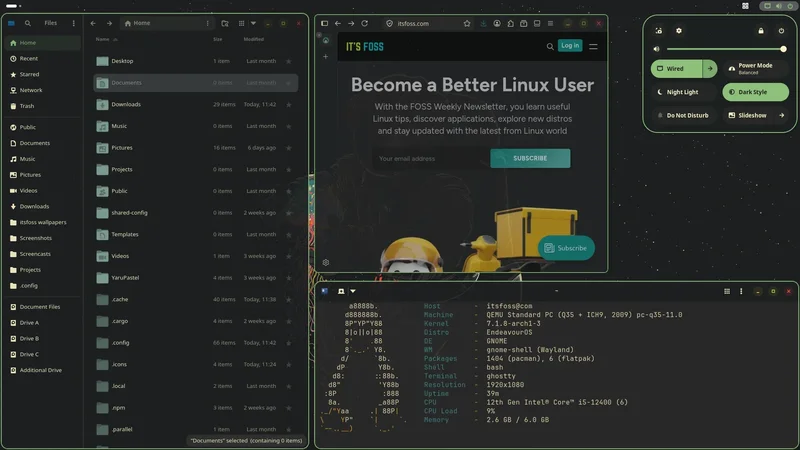Open view options dropdown arrow in Files
This screenshot has width=800, height=450.
click(x=253, y=23)
